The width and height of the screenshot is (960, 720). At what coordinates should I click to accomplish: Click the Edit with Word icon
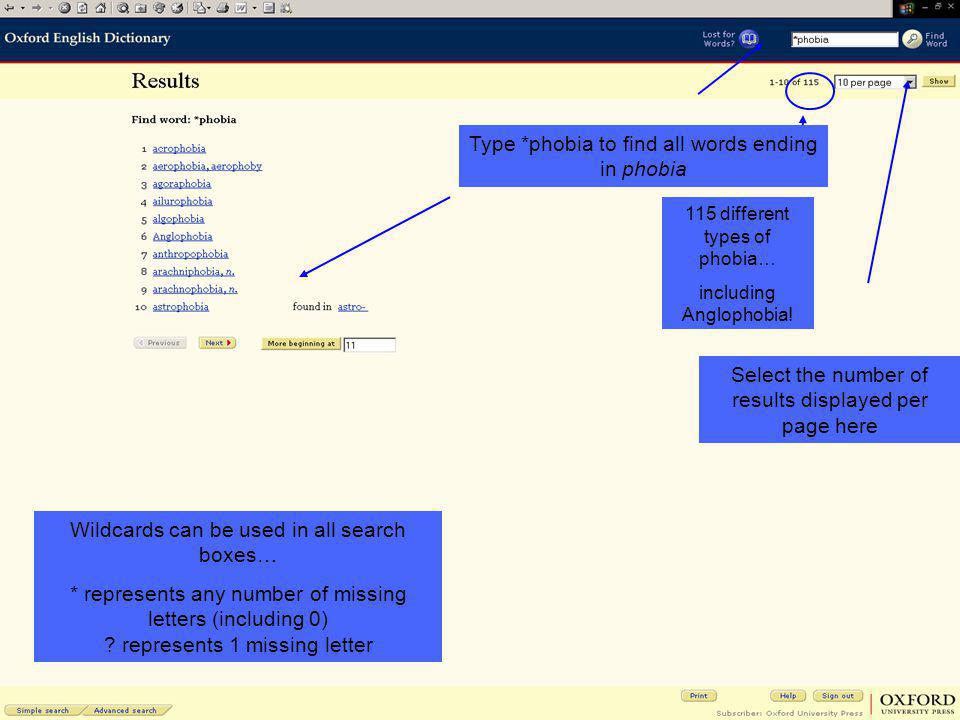click(241, 8)
